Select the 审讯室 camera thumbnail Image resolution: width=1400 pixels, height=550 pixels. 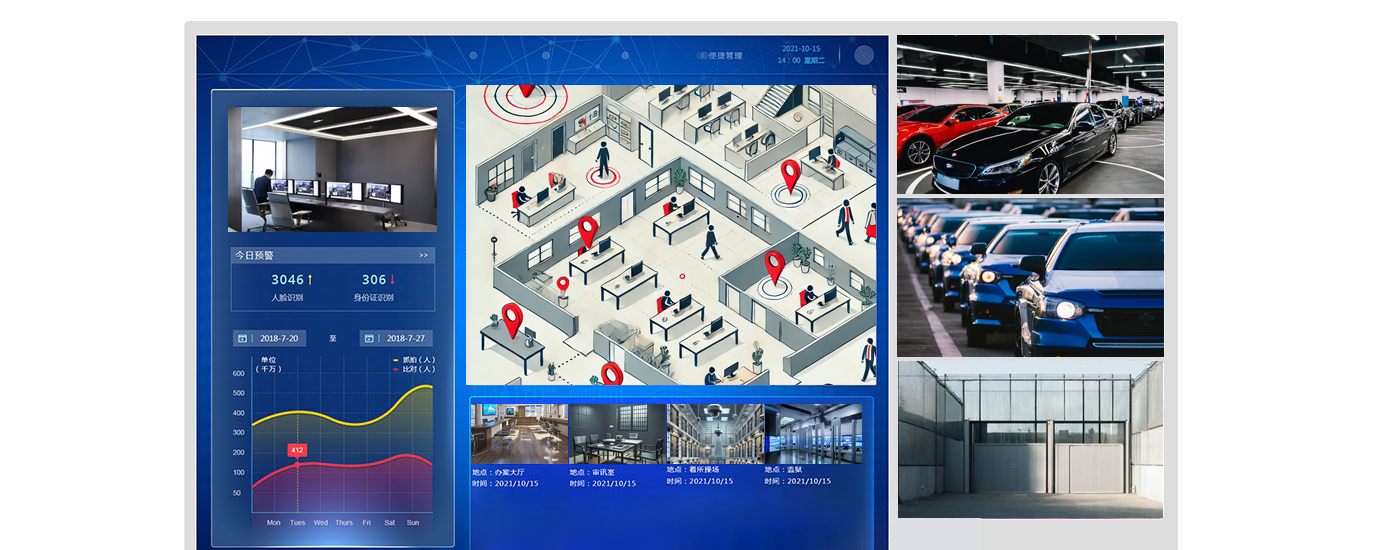click(616, 433)
